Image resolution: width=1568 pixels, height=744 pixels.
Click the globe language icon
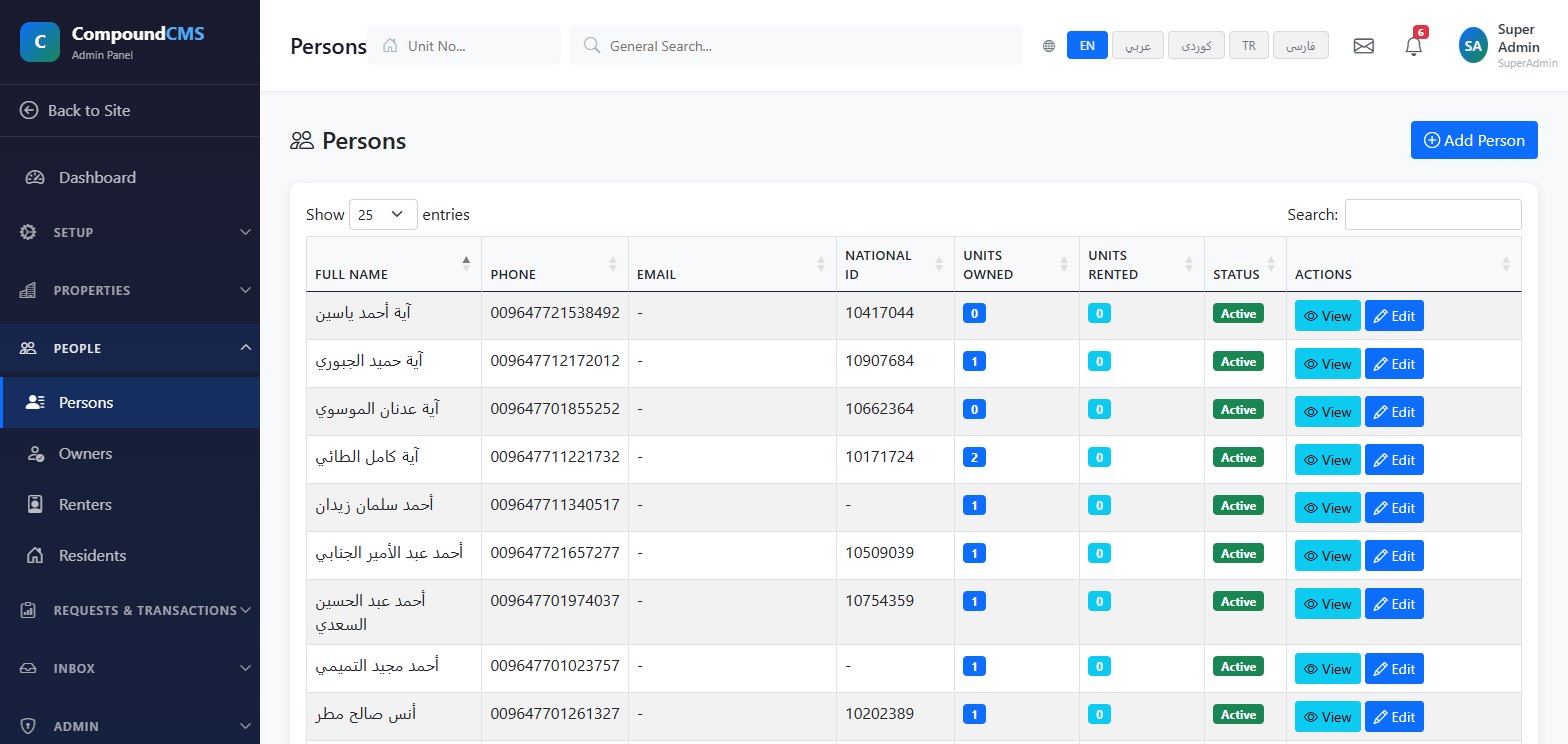tap(1049, 46)
